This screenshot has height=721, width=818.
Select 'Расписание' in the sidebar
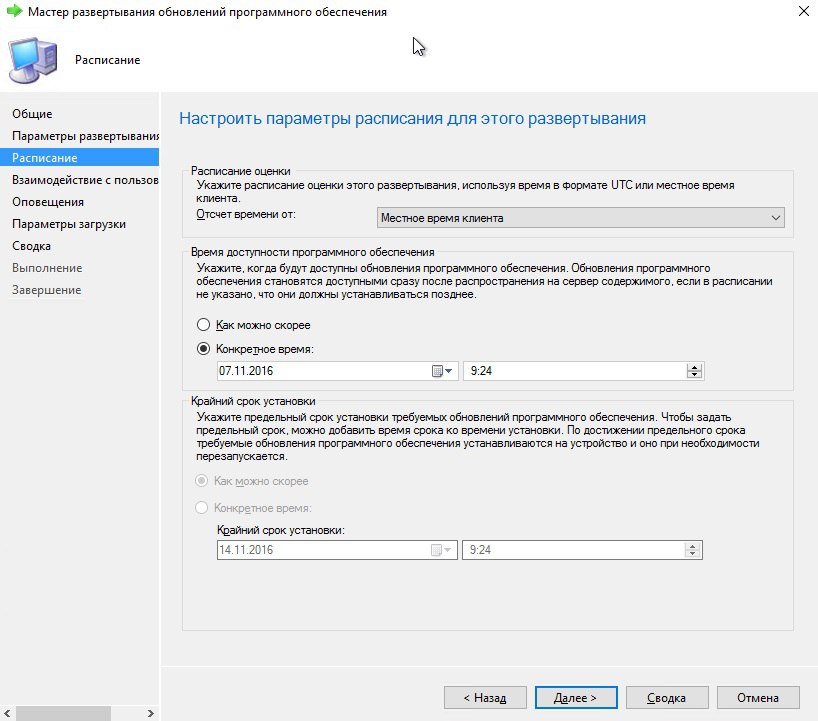tap(79, 158)
